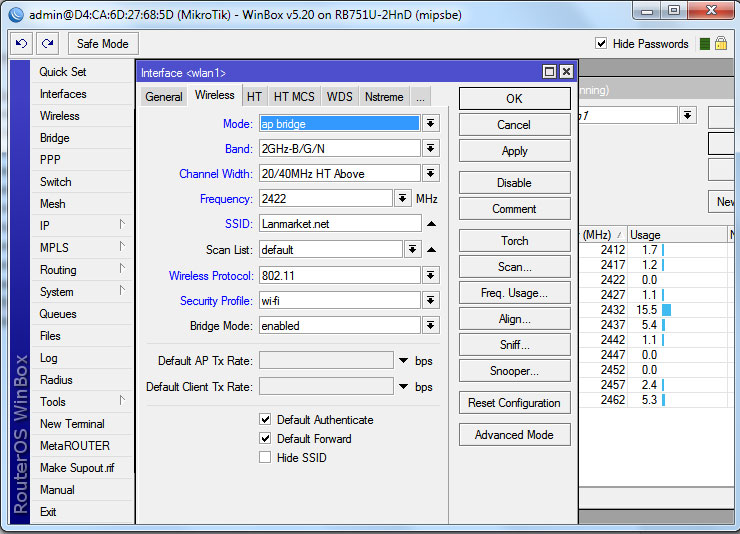
Task: Open Wireless in the sidebar menu
Action: 59,116
